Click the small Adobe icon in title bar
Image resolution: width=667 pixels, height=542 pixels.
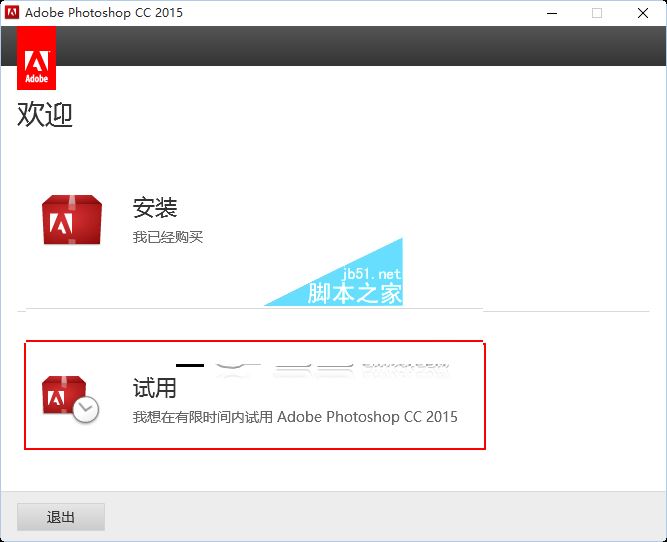13,13
